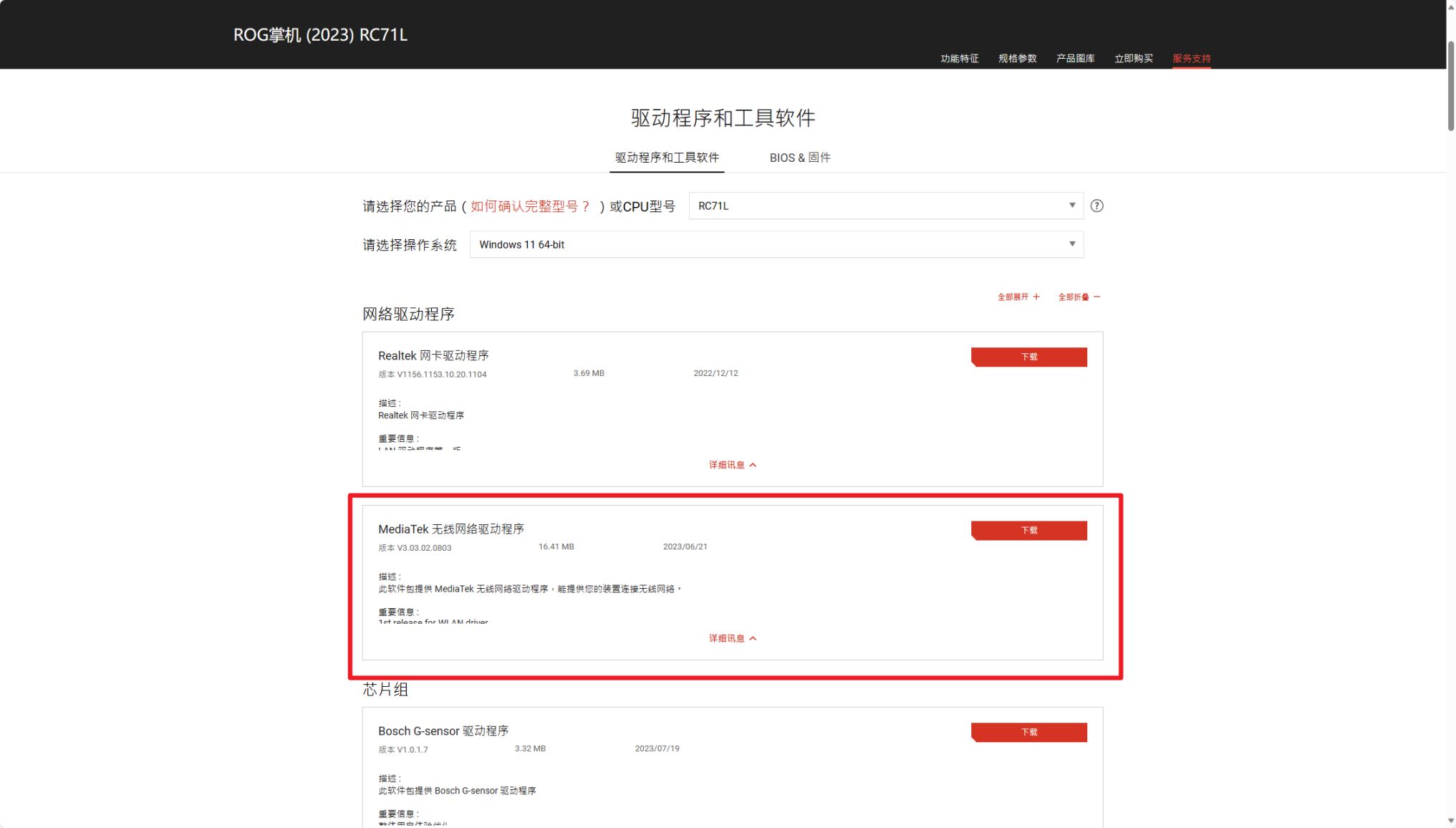Open 立即购买 in the product nav

[1133, 59]
